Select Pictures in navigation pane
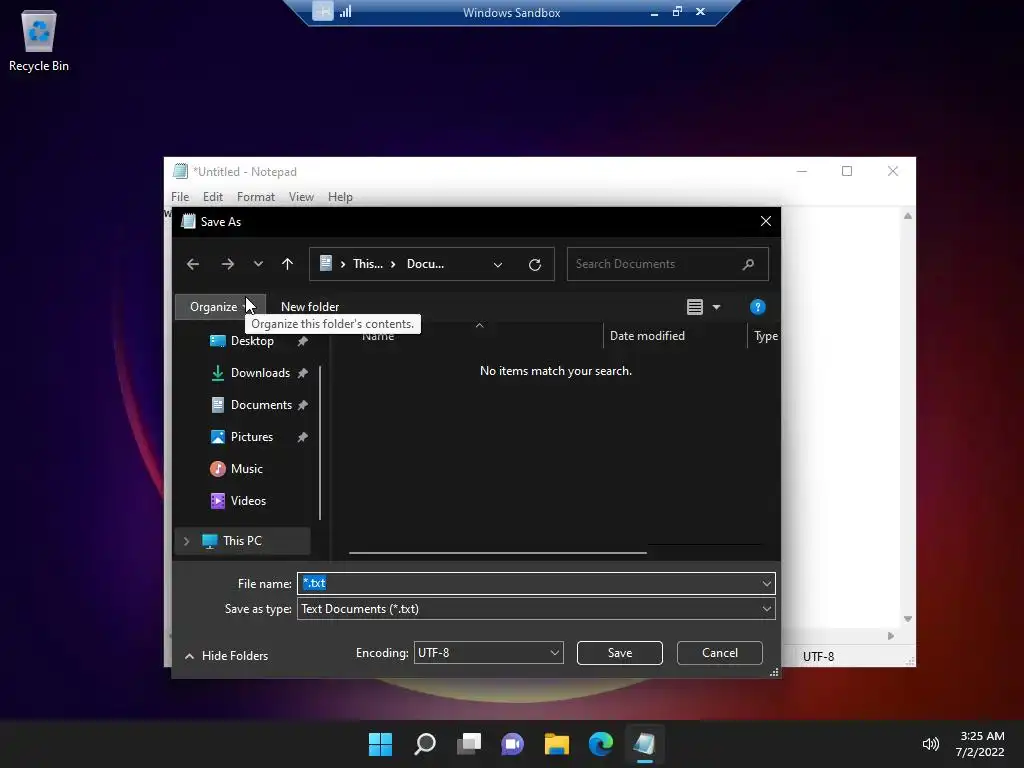 pyautogui.click(x=251, y=437)
